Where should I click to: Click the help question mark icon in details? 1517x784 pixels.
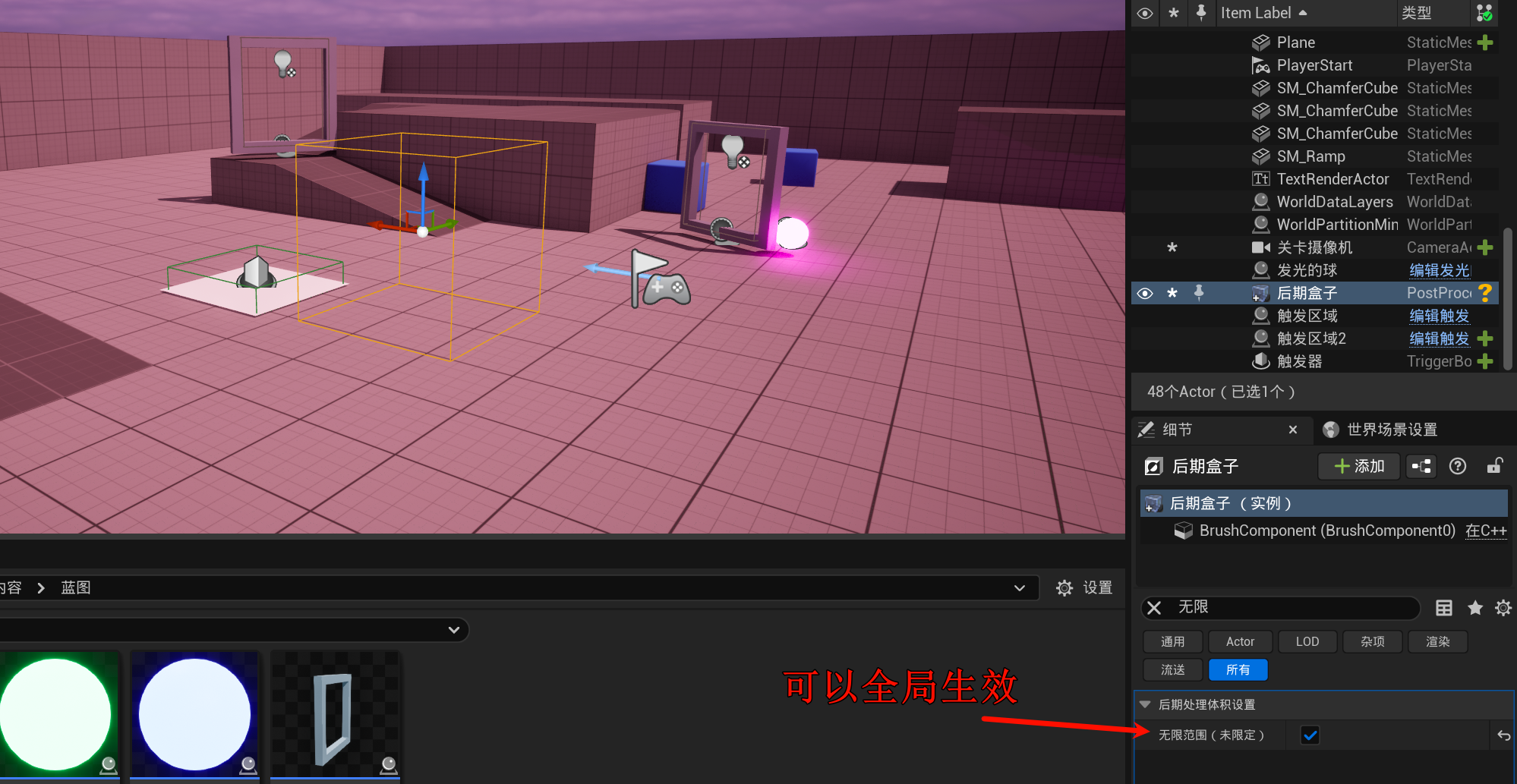(1457, 466)
